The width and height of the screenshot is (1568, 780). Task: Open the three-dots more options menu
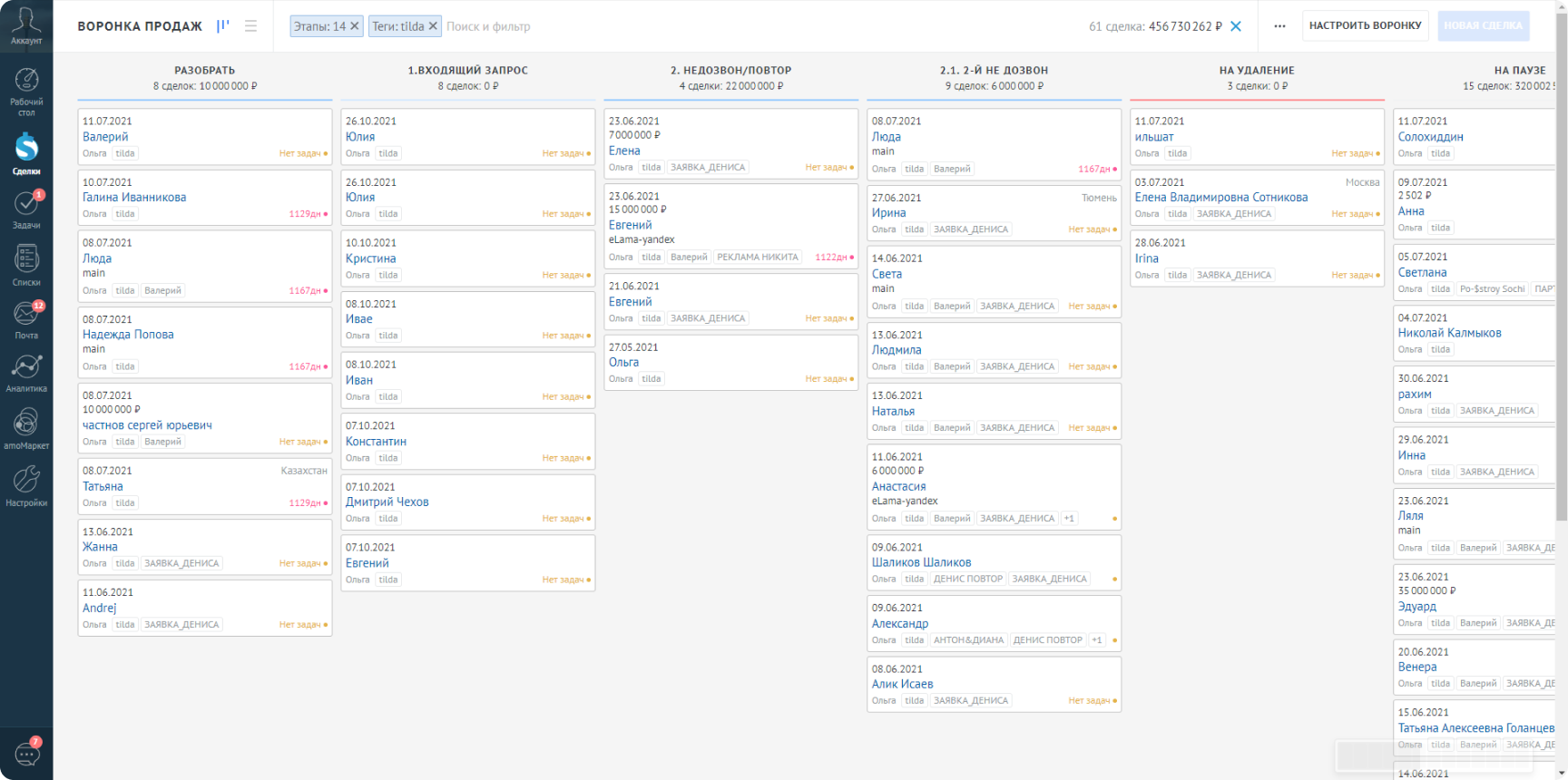(x=1279, y=26)
